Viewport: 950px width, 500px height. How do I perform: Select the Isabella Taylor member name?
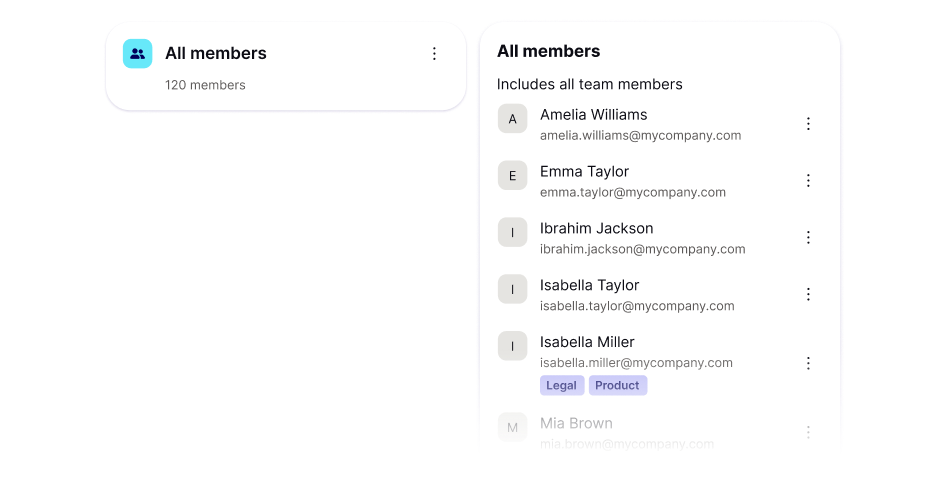coord(589,286)
